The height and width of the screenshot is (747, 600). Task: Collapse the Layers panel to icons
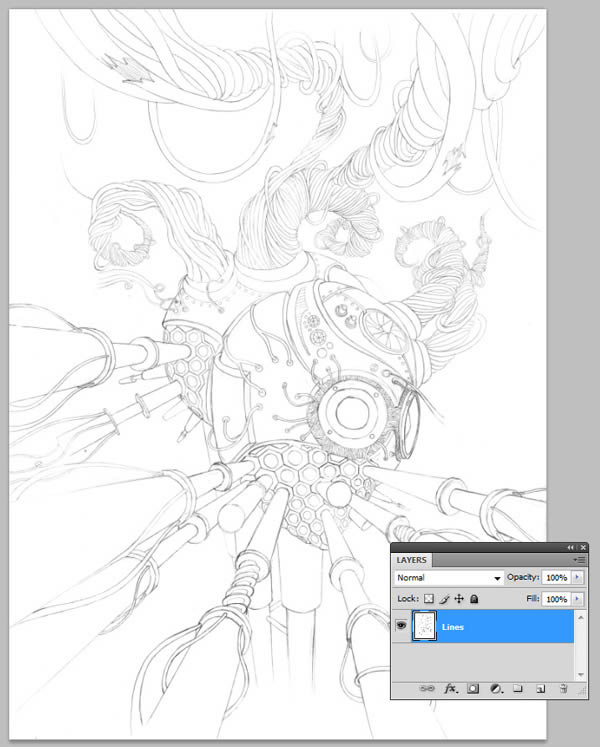point(570,547)
